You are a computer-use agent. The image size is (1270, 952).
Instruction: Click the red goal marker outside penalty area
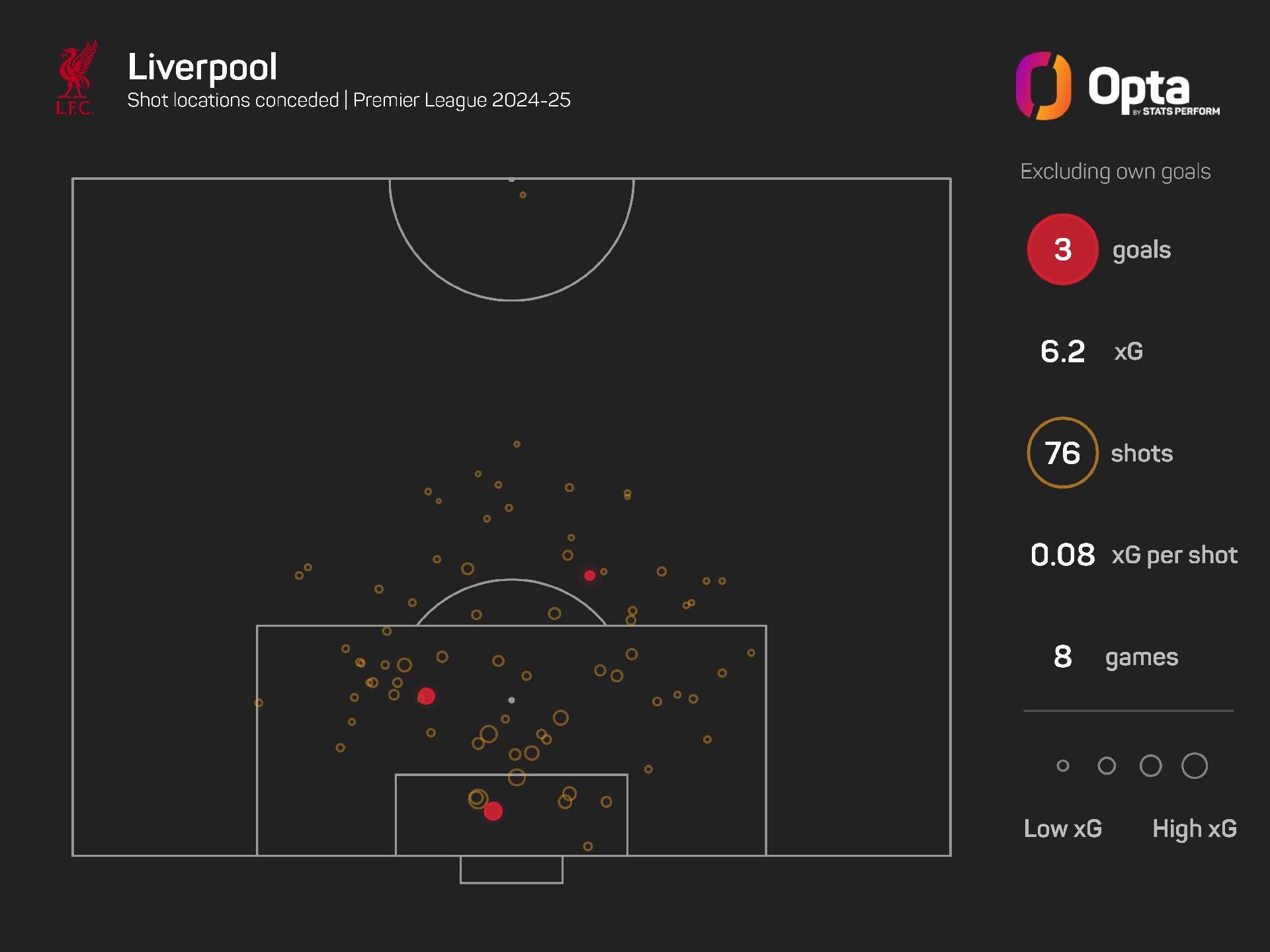[x=590, y=576]
